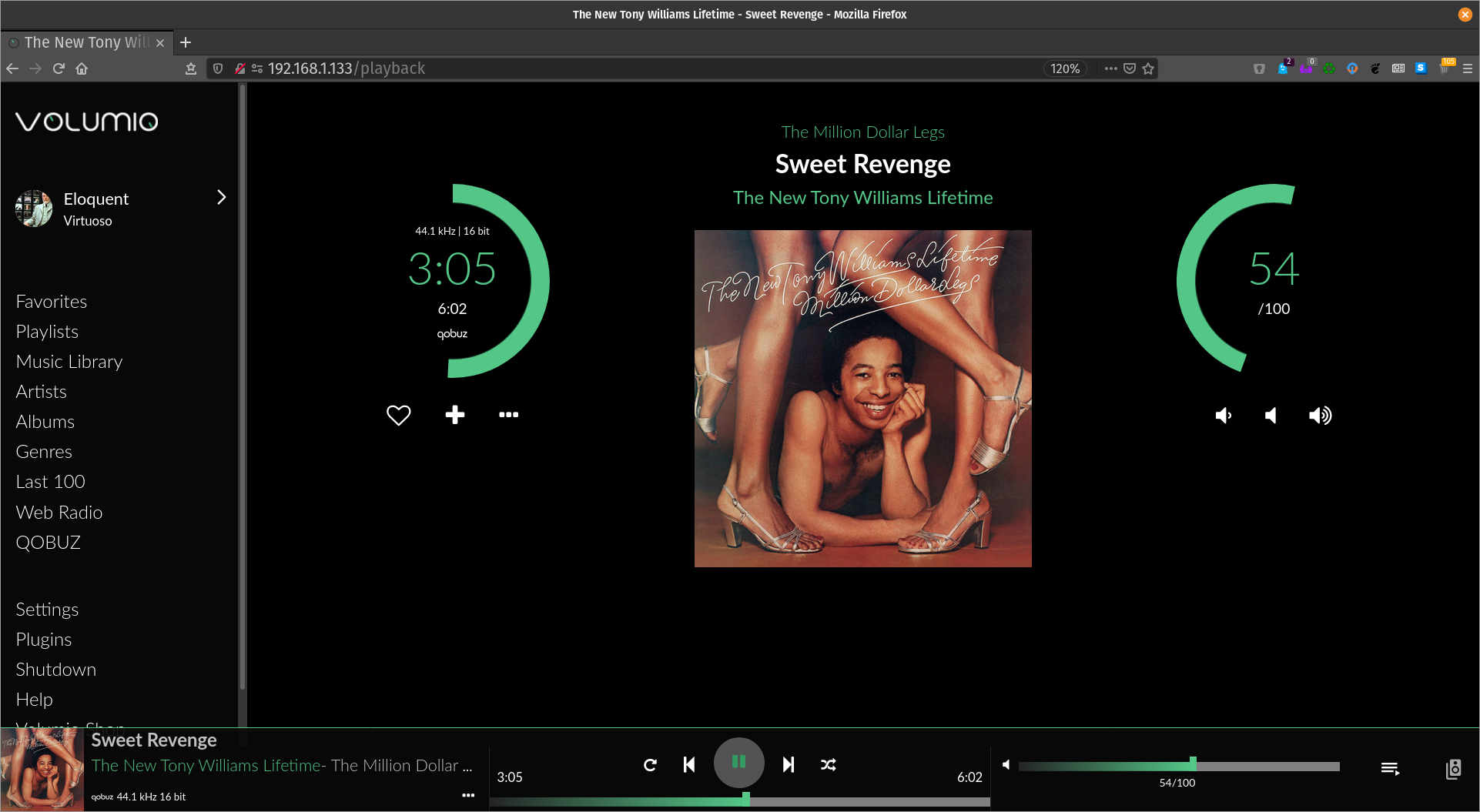Viewport: 1480px width, 812px height.
Task: Open track options three-dot menu beside plus
Action: (508, 415)
